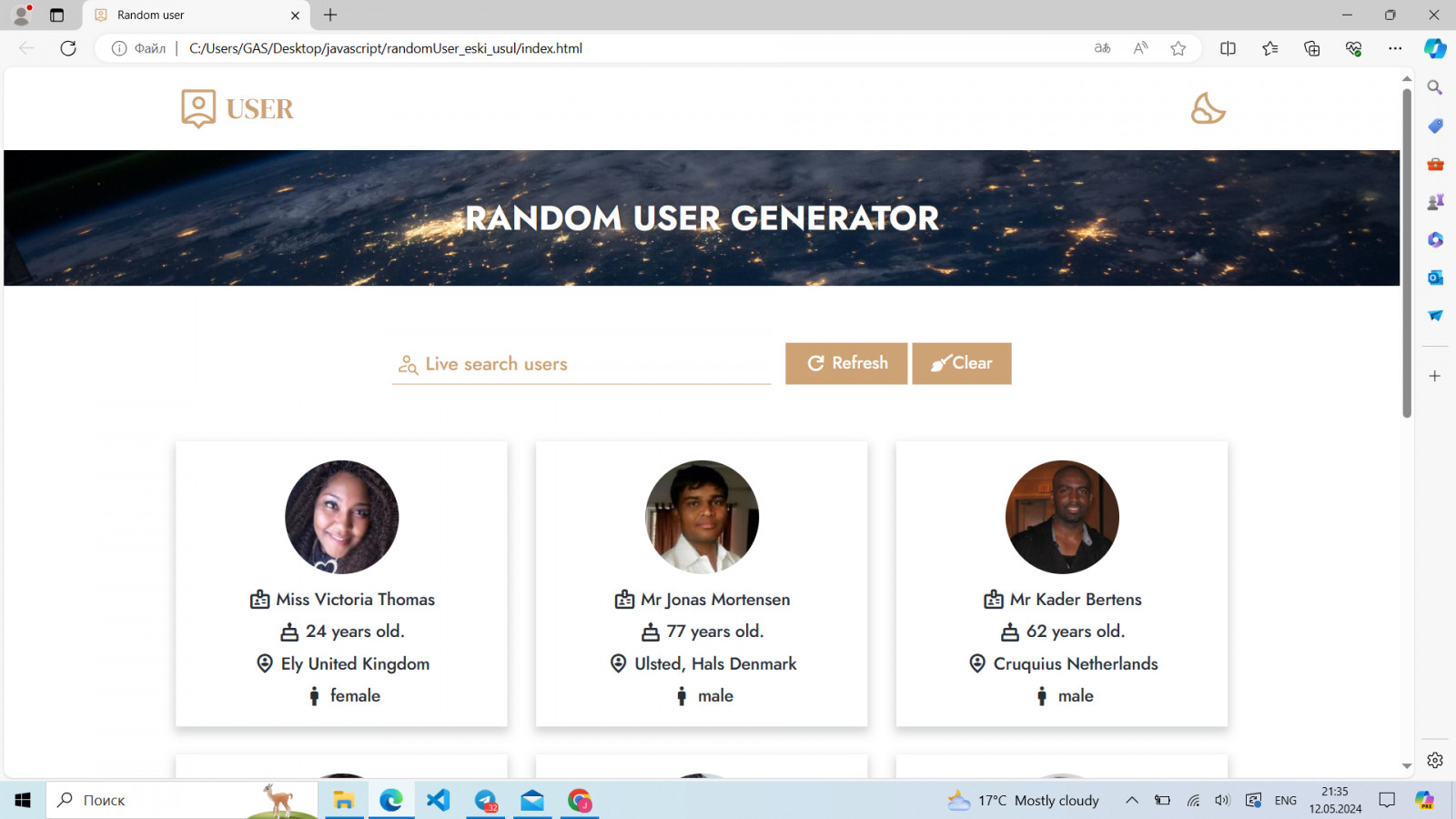Click the Clear button
Screen dimensions: 1456x819
962,363
